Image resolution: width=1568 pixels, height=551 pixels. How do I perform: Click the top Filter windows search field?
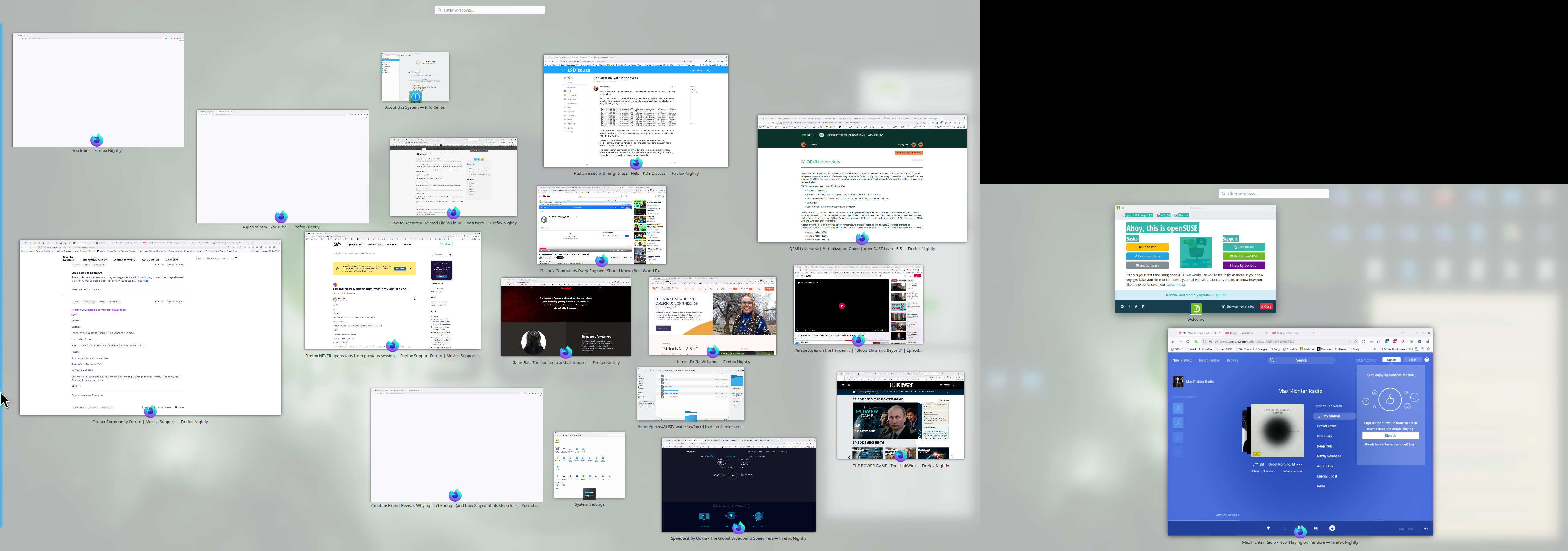tap(490, 10)
